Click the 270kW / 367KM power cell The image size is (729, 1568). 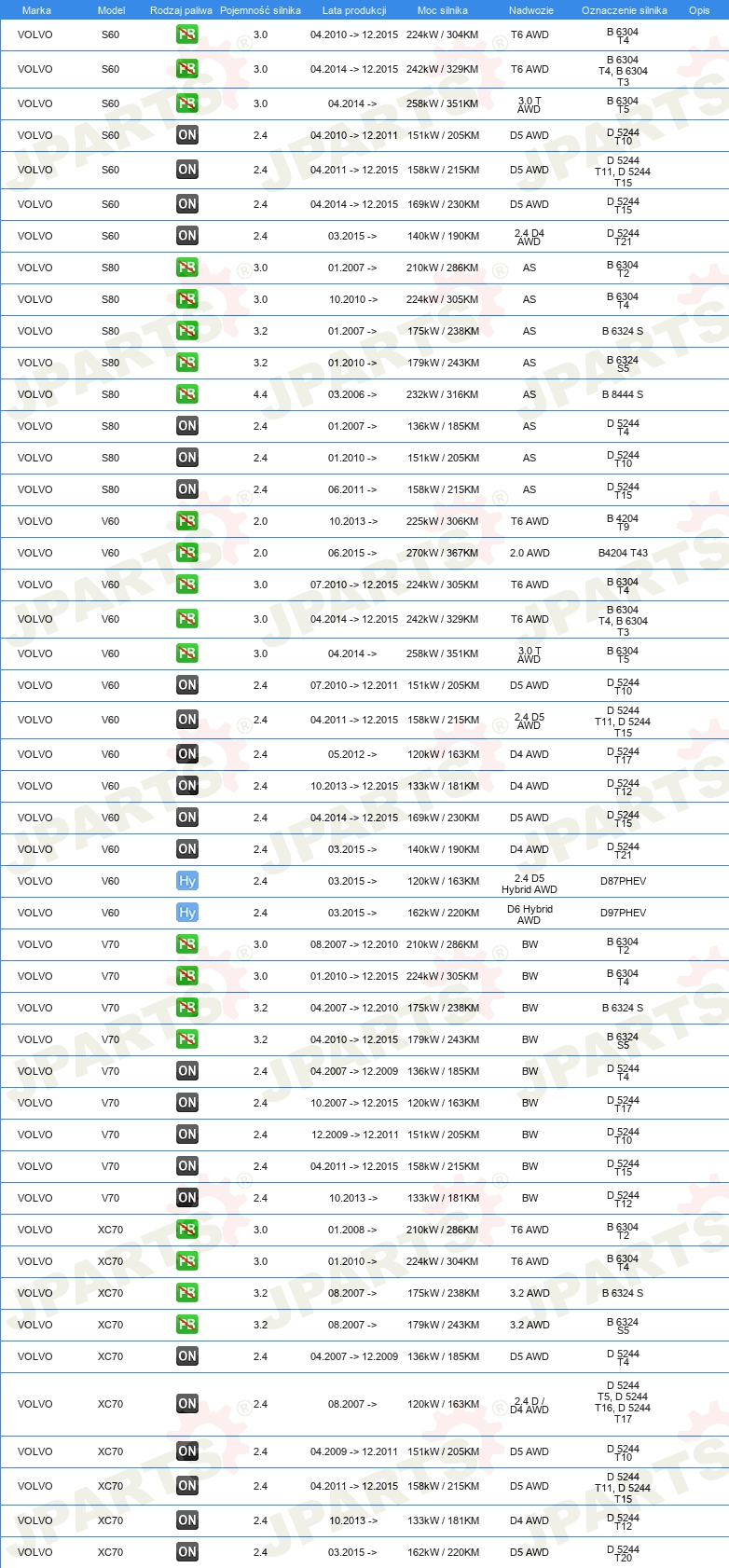[x=443, y=553]
